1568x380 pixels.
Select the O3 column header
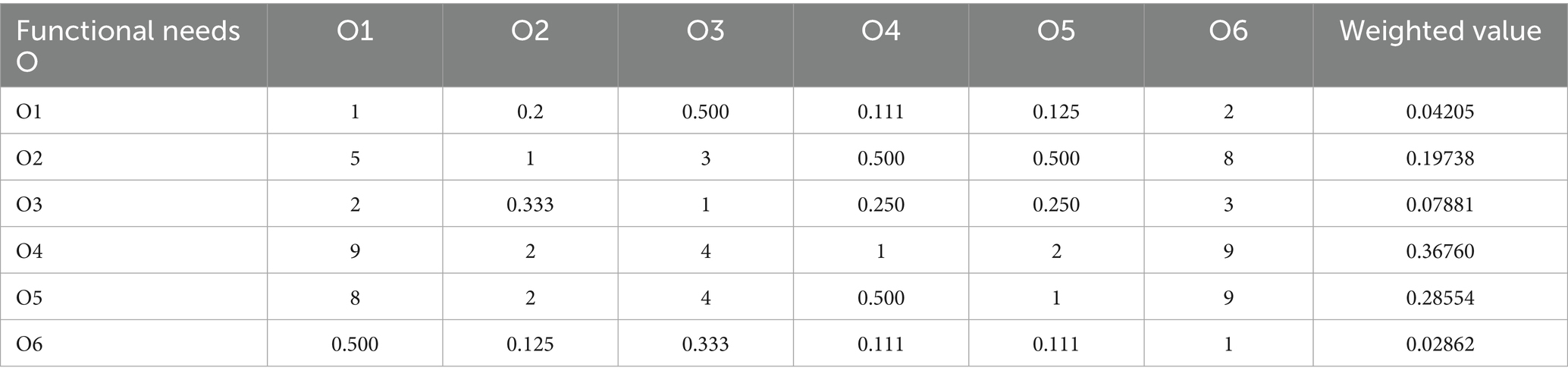pos(705,31)
